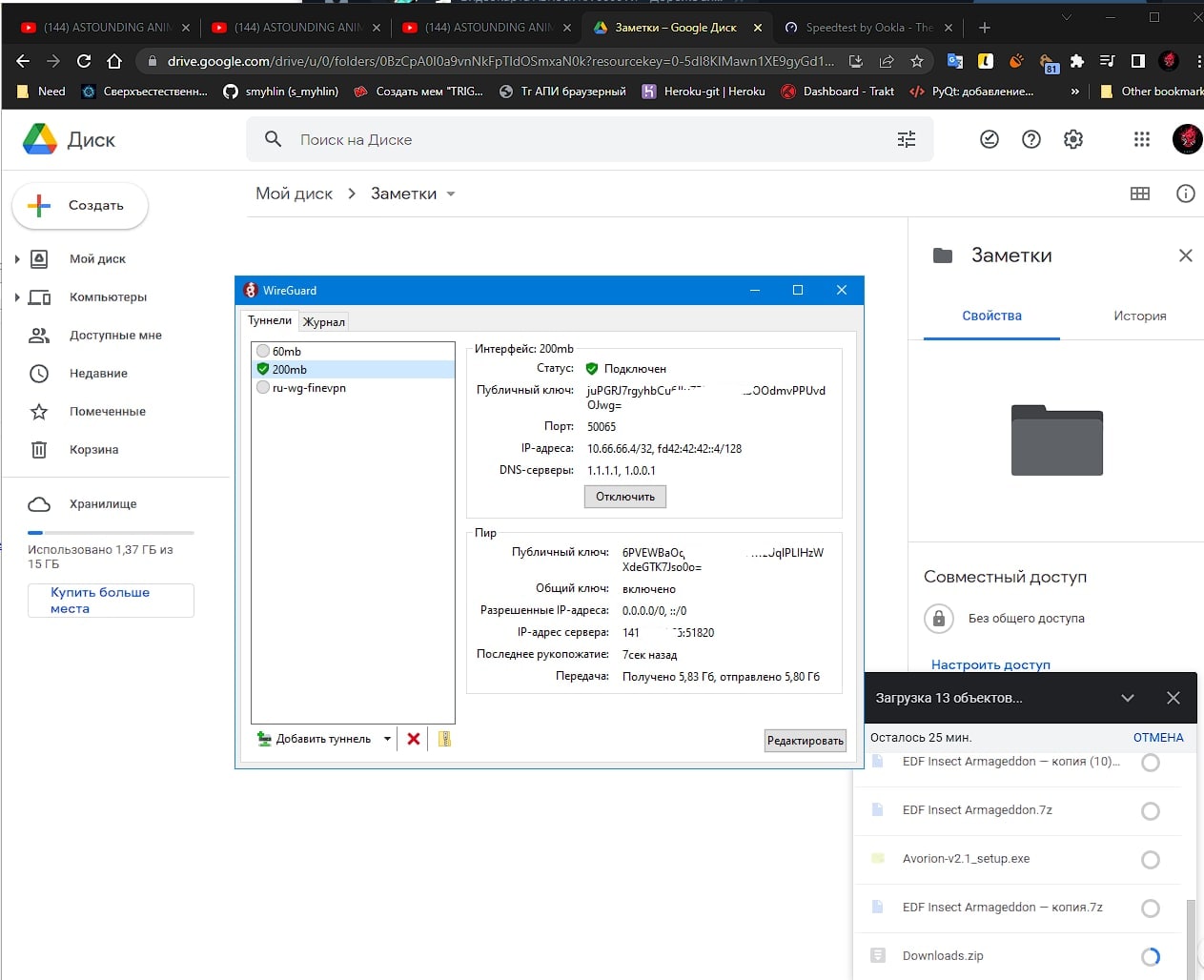This screenshot has width=1204, height=980.
Task: Open search filter options icon
Action: [907, 139]
